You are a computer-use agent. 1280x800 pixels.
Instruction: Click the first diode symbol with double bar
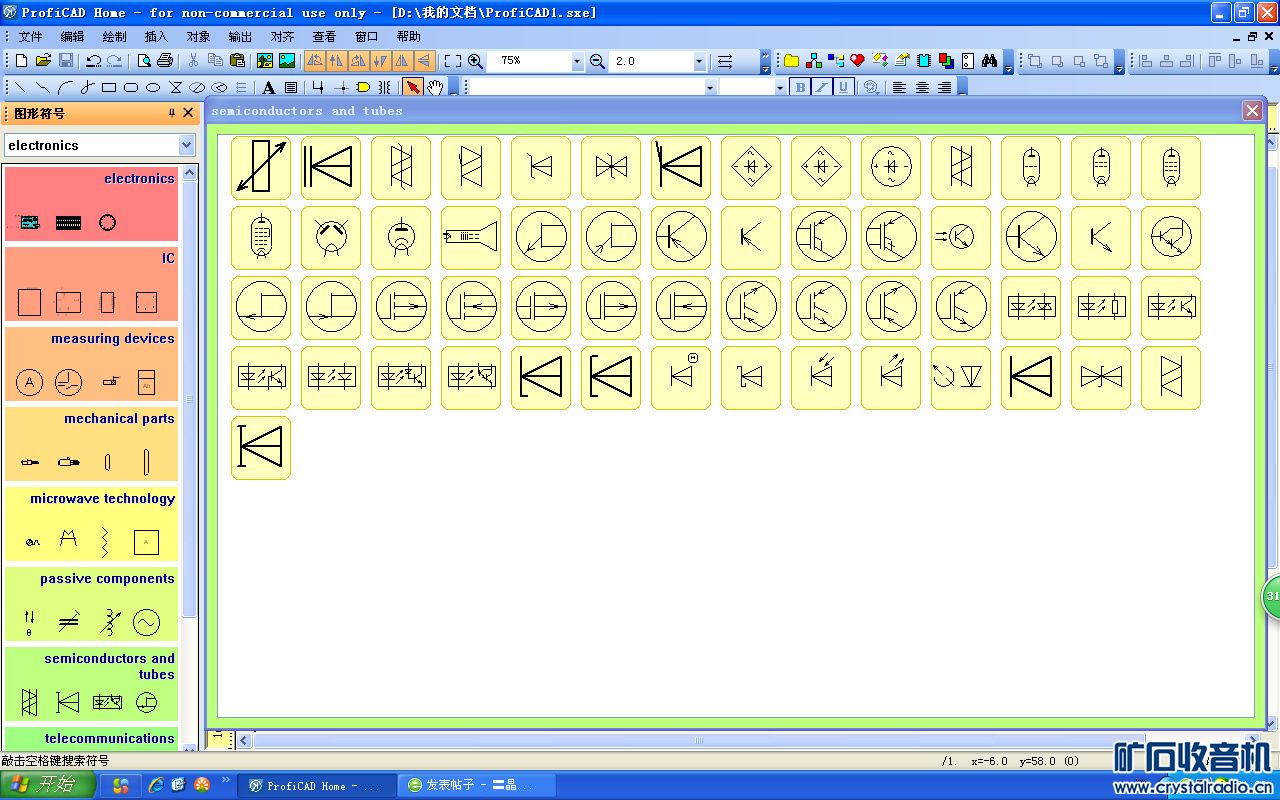331,167
